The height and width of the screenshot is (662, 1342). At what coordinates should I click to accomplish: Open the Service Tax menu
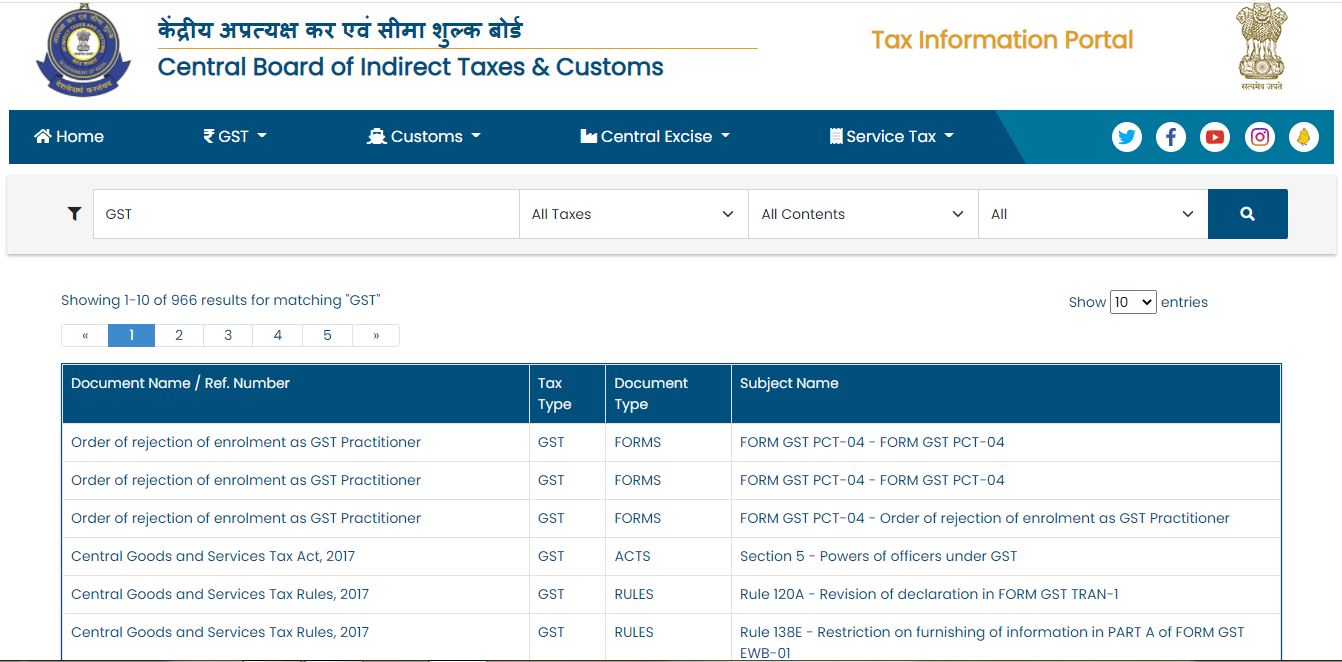[x=889, y=136]
